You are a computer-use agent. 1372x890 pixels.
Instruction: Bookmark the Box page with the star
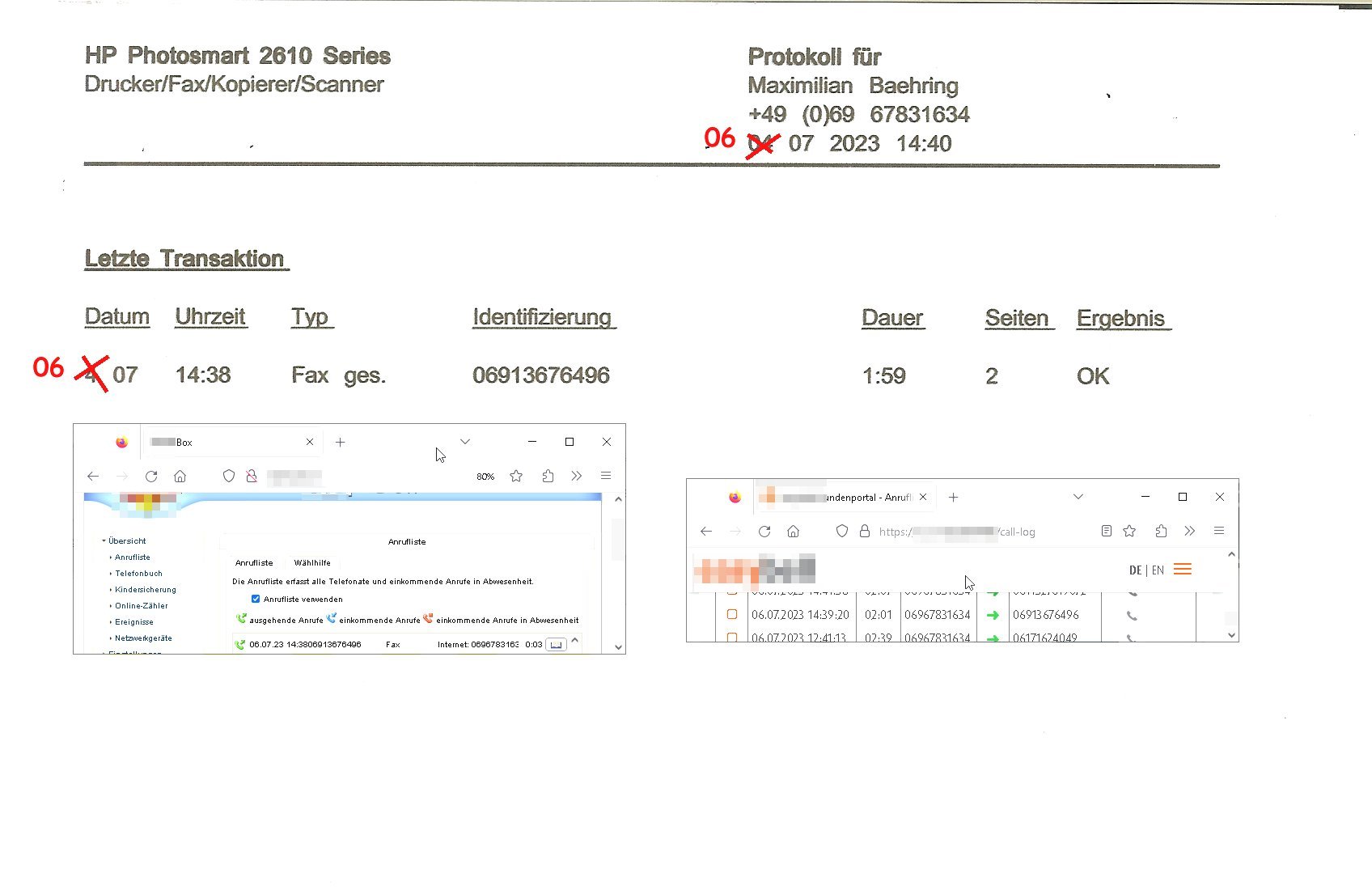[516, 477]
